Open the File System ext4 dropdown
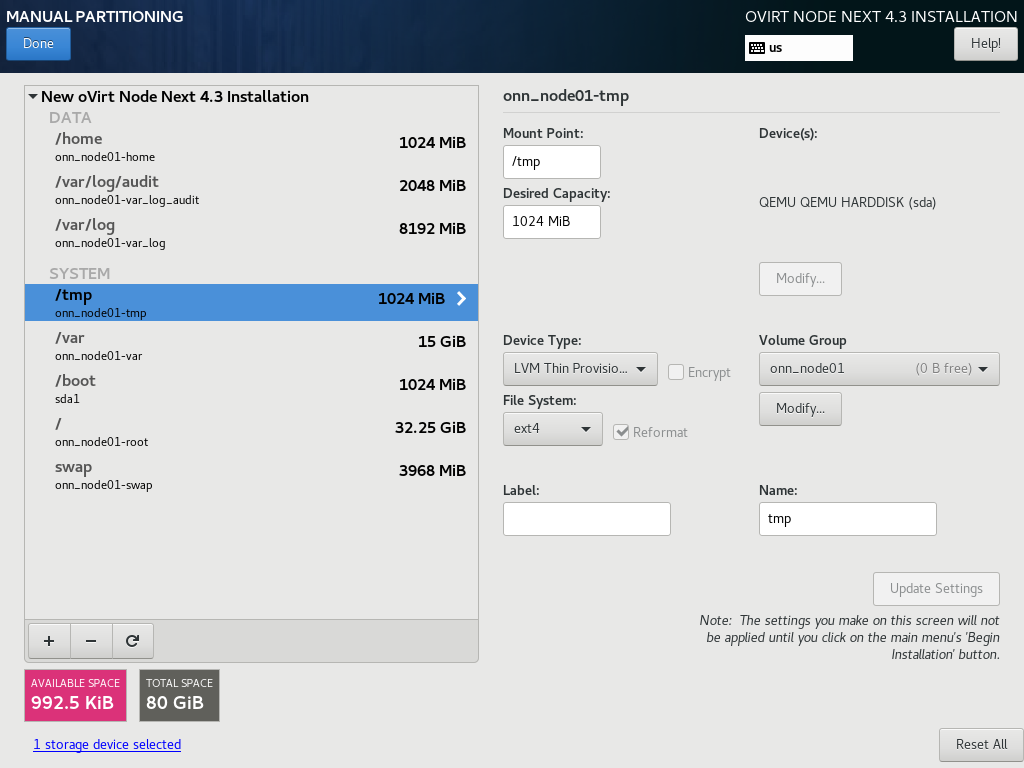The image size is (1024, 768). point(552,429)
